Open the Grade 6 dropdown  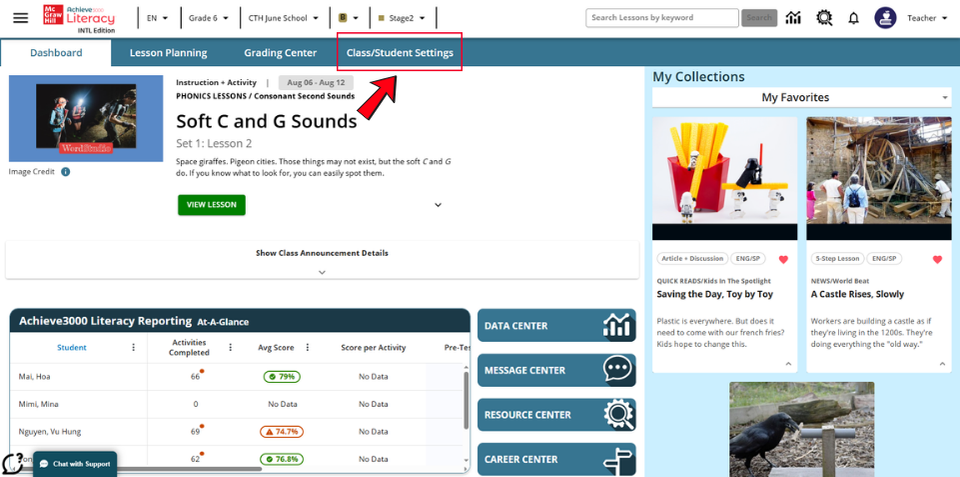pos(208,18)
